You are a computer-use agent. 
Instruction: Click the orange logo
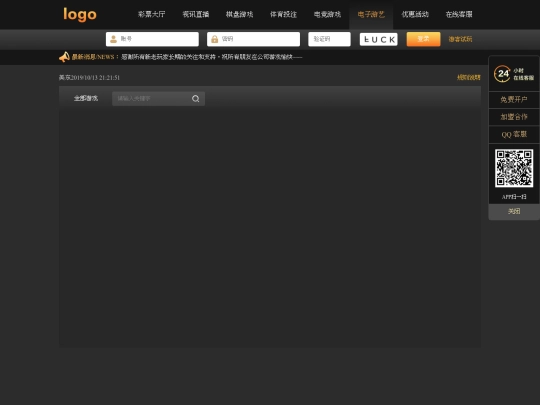pyautogui.click(x=80, y=14)
